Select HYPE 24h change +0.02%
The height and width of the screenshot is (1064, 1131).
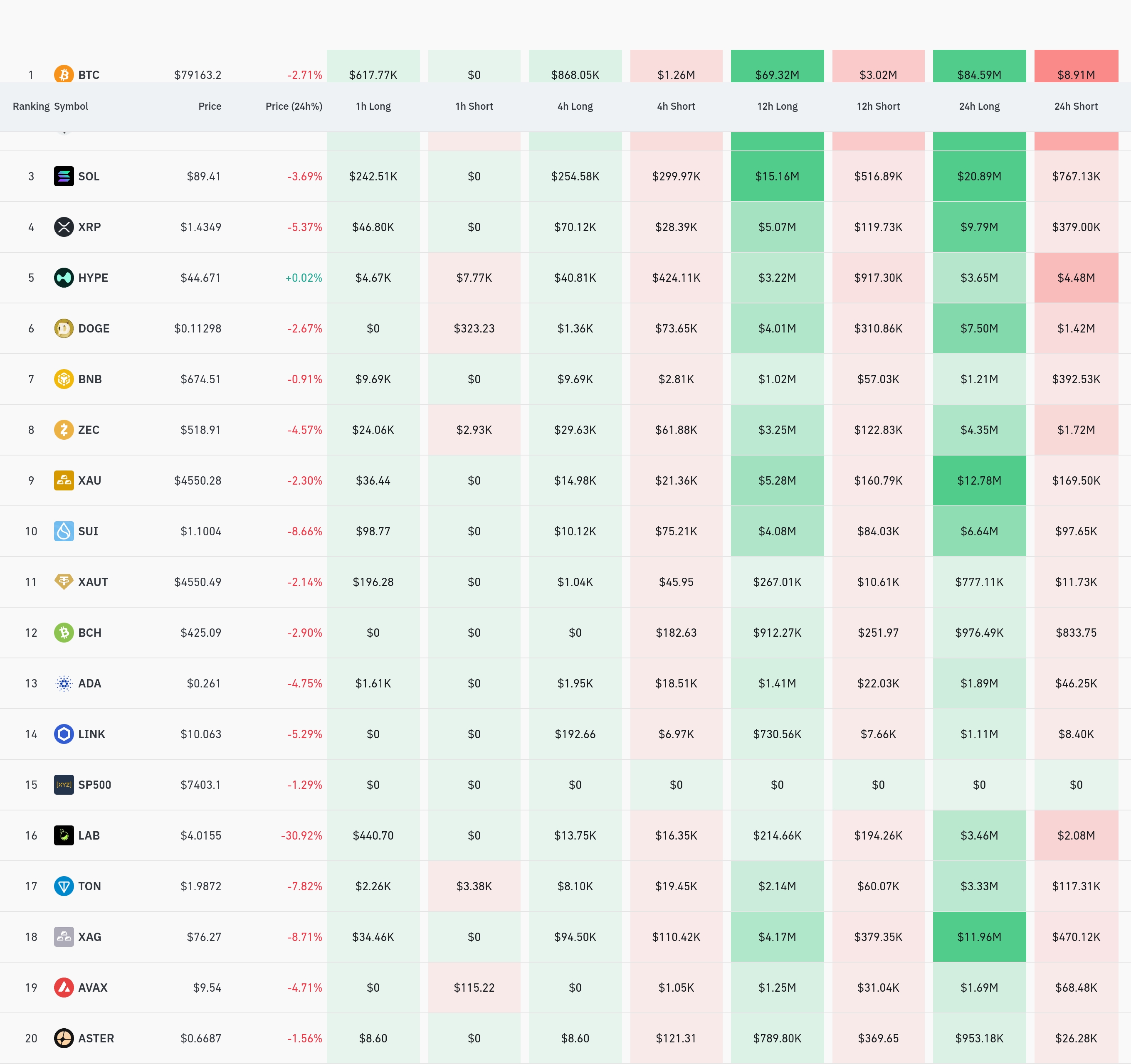tap(304, 278)
